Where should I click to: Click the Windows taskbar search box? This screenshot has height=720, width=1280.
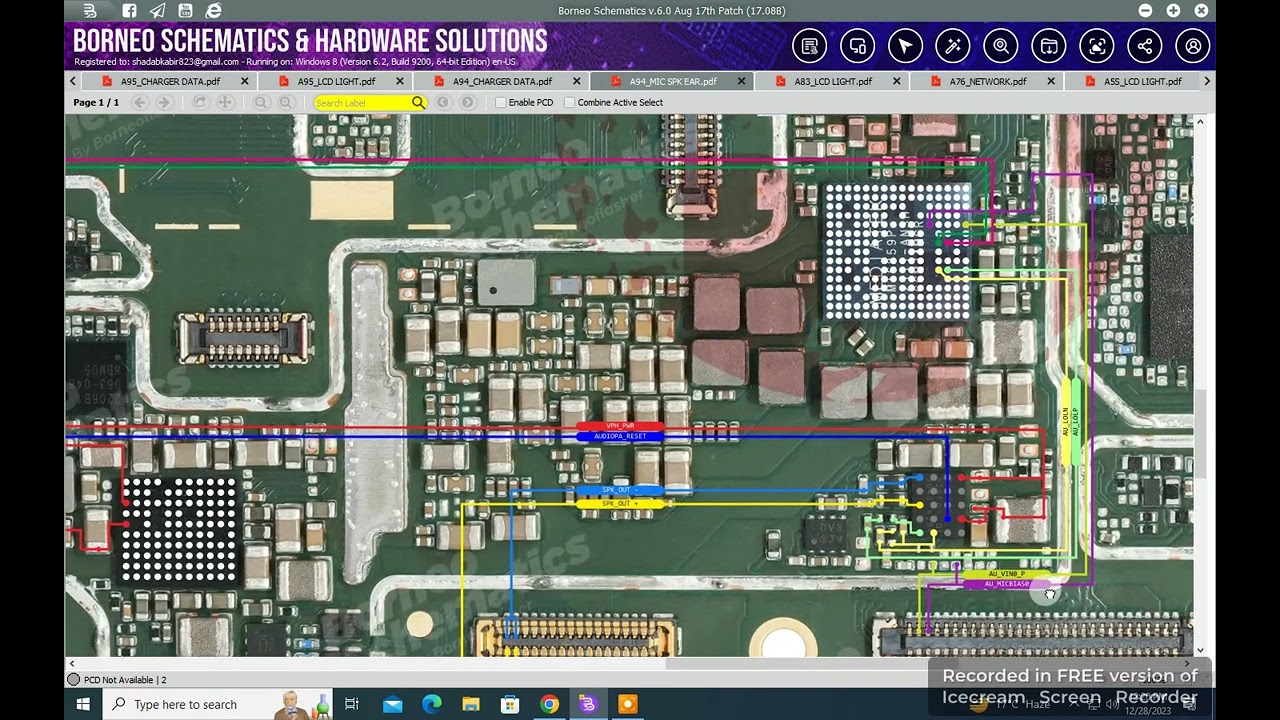pos(218,704)
